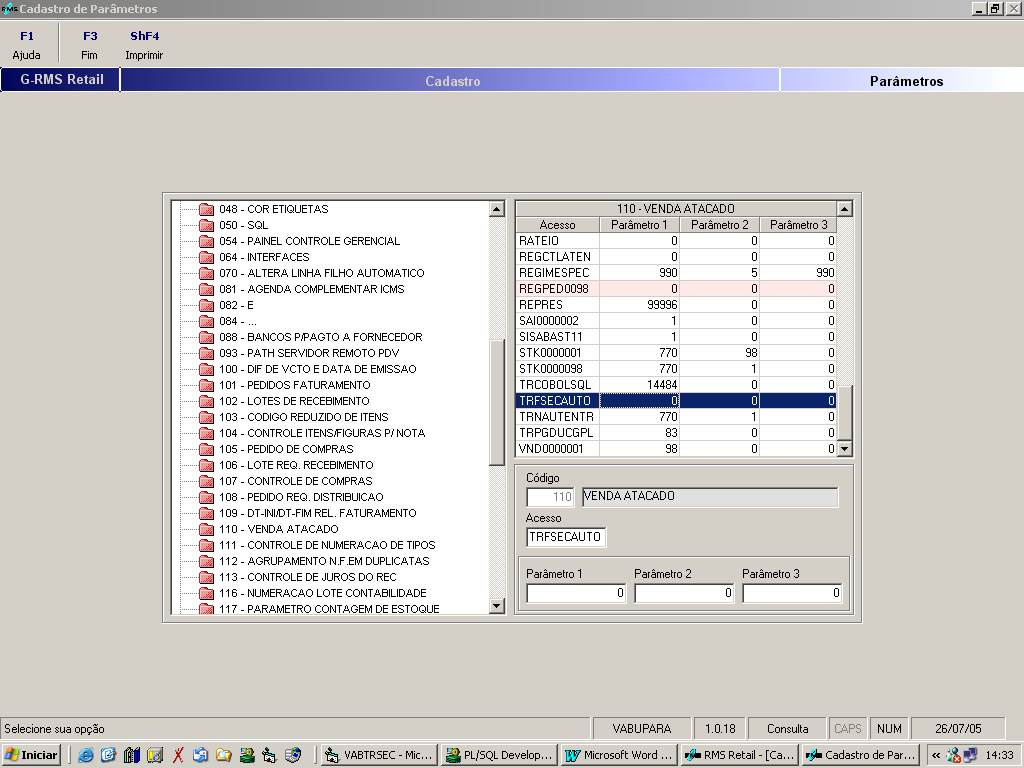This screenshot has height=768, width=1024.
Task: Select the REGIMESPEC row in the grid
Action: (556, 273)
